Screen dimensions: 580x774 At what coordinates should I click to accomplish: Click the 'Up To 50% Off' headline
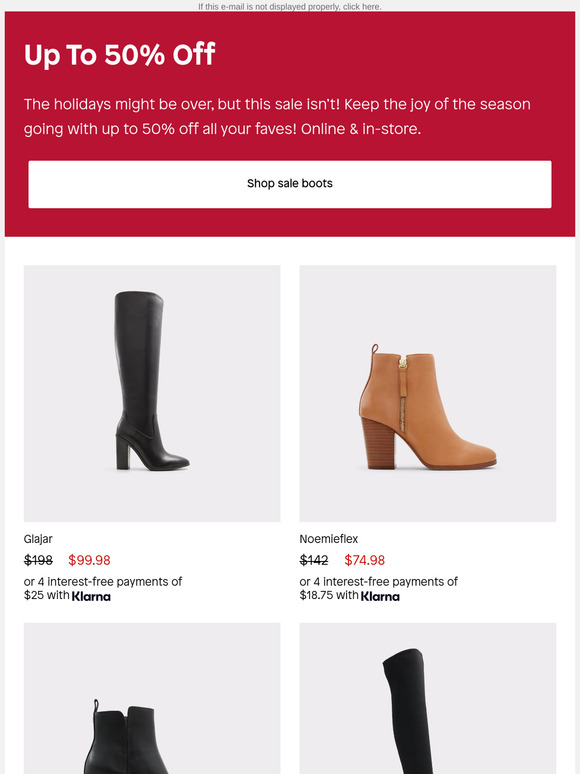pos(120,54)
